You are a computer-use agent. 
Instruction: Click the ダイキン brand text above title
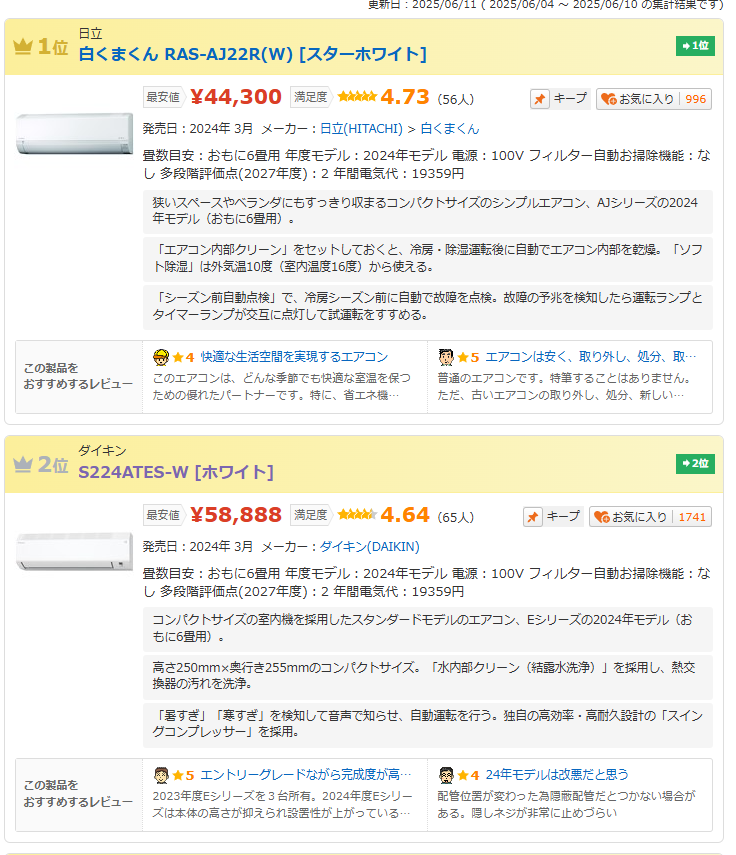(x=102, y=451)
